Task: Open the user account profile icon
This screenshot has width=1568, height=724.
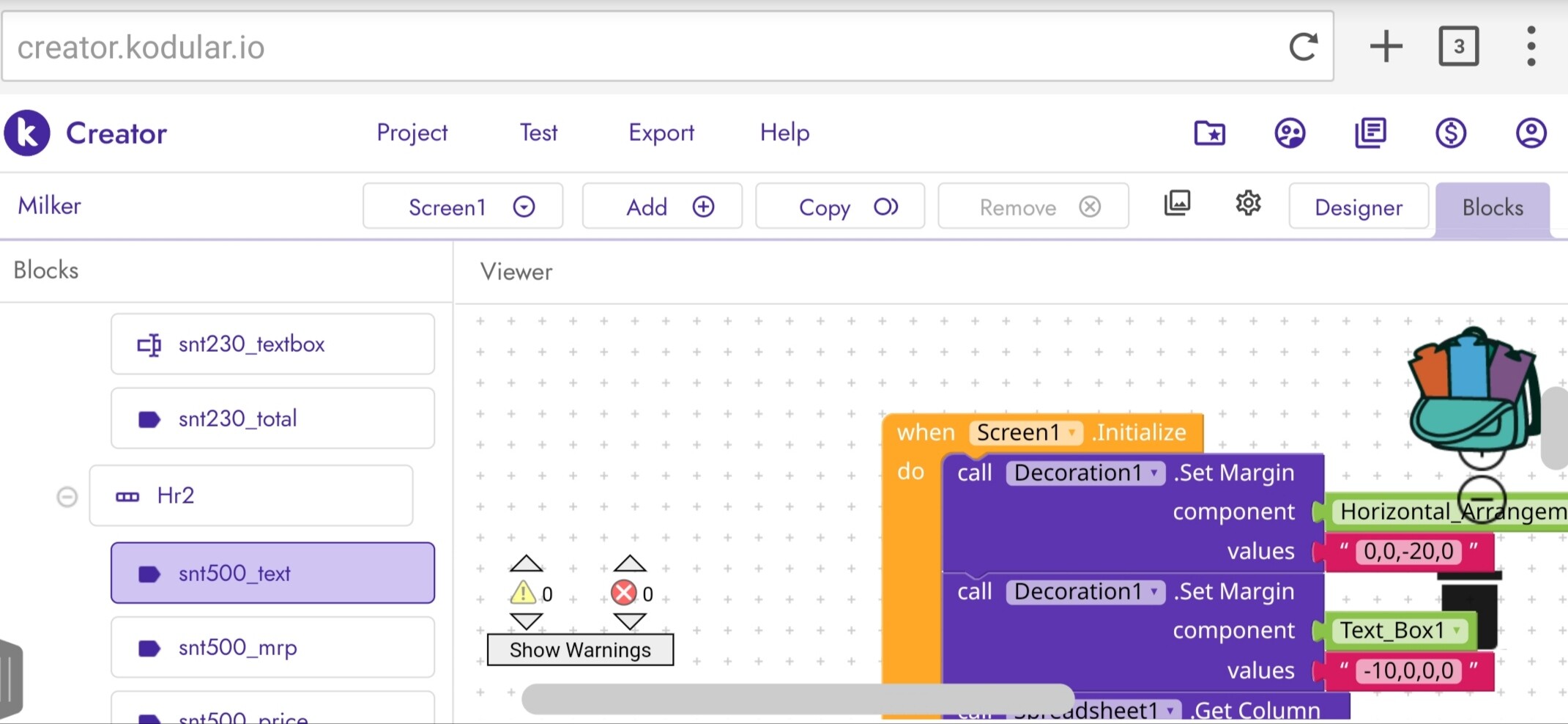Action: pos(1531,133)
